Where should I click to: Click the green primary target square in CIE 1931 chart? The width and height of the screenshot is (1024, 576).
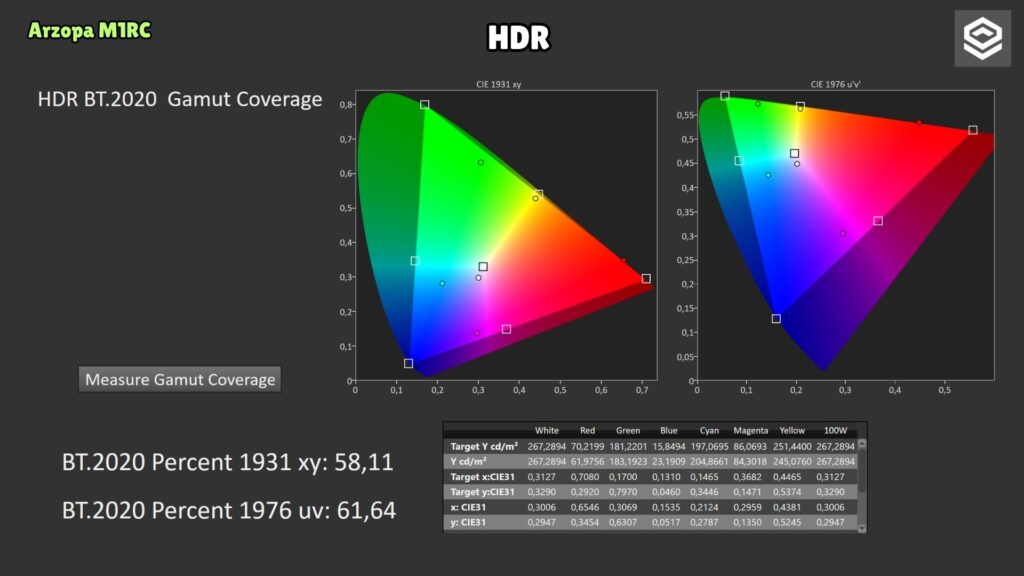(x=424, y=104)
